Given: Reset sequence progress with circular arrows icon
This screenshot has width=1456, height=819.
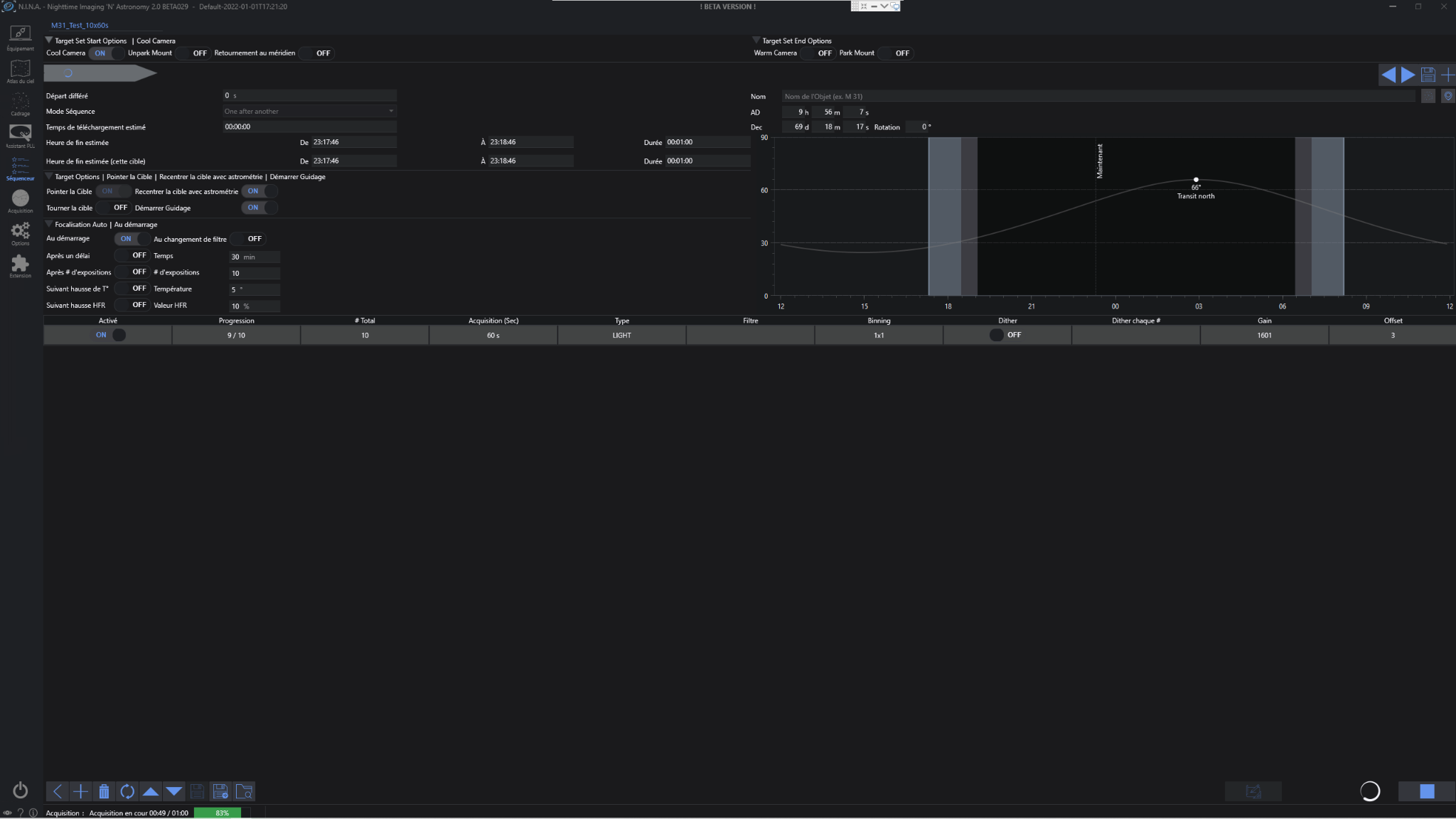Looking at the screenshot, I should click(x=127, y=791).
